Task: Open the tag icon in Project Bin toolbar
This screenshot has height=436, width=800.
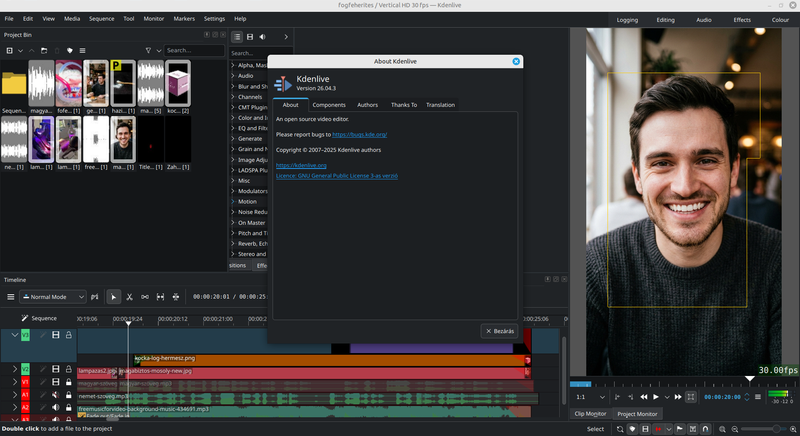Action: coord(70,50)
